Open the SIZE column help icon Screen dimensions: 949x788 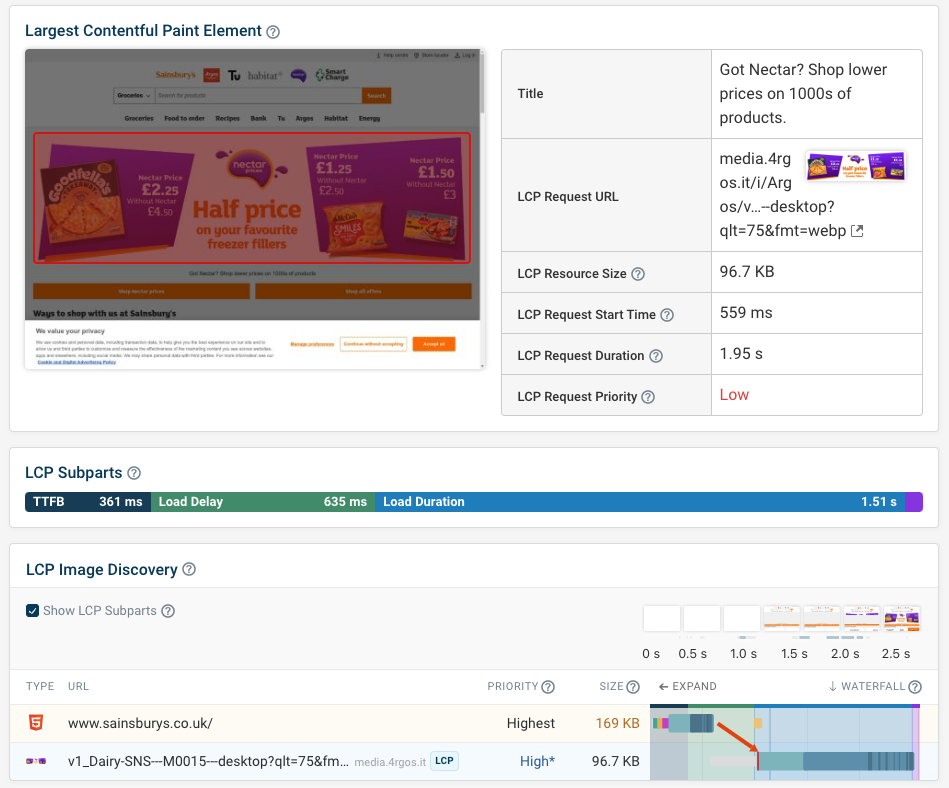point(633,687)
